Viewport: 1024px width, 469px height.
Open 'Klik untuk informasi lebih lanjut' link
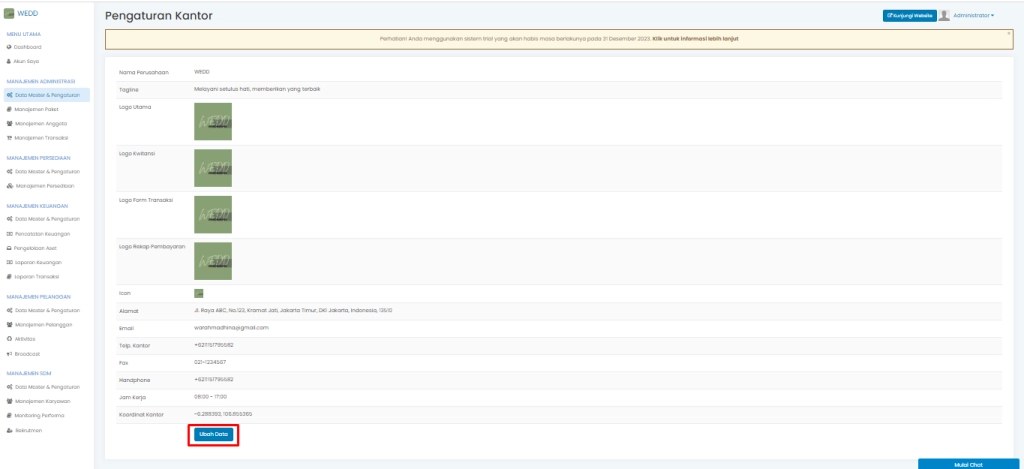[696, 39]
